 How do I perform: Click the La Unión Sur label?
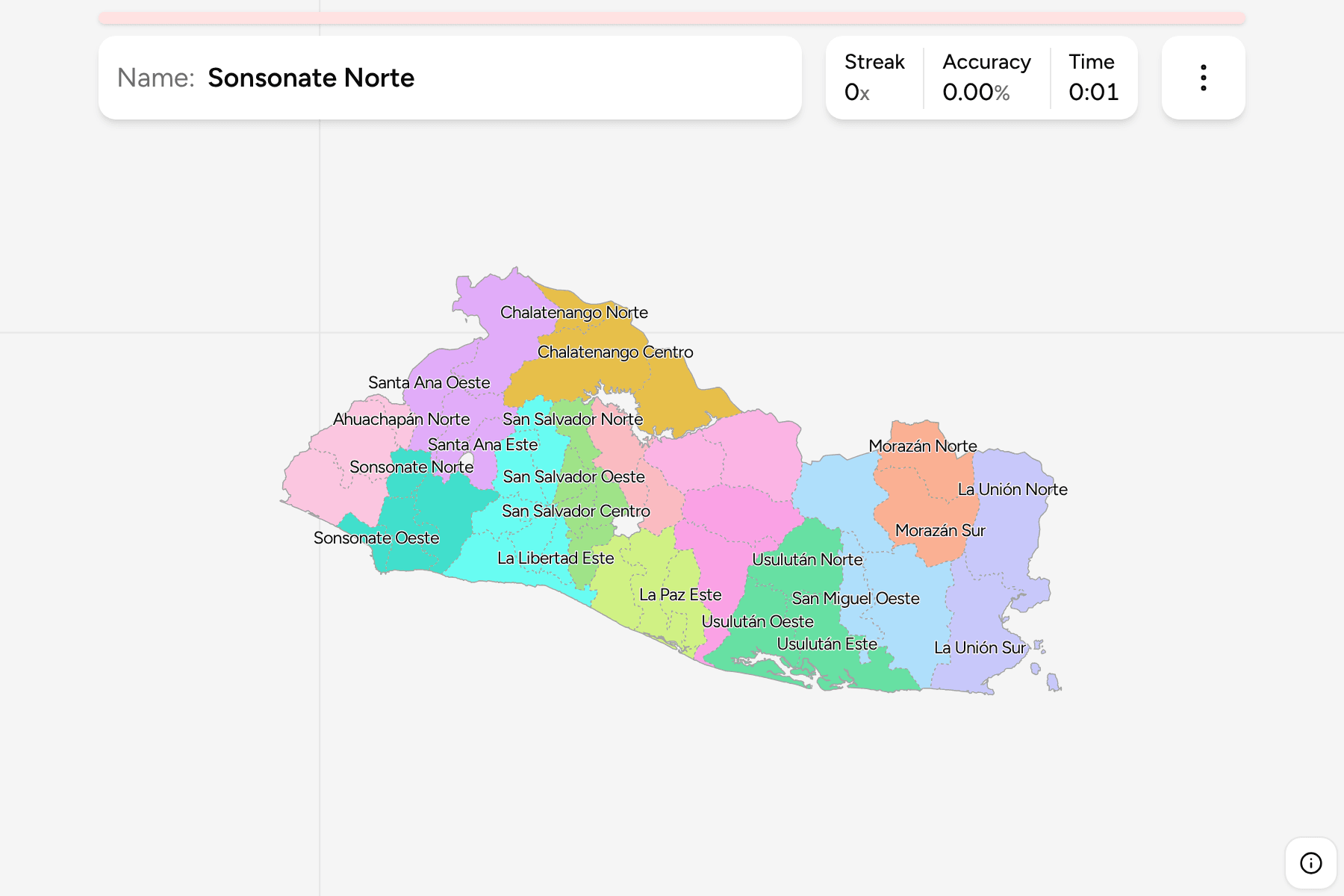click(980, 647)
